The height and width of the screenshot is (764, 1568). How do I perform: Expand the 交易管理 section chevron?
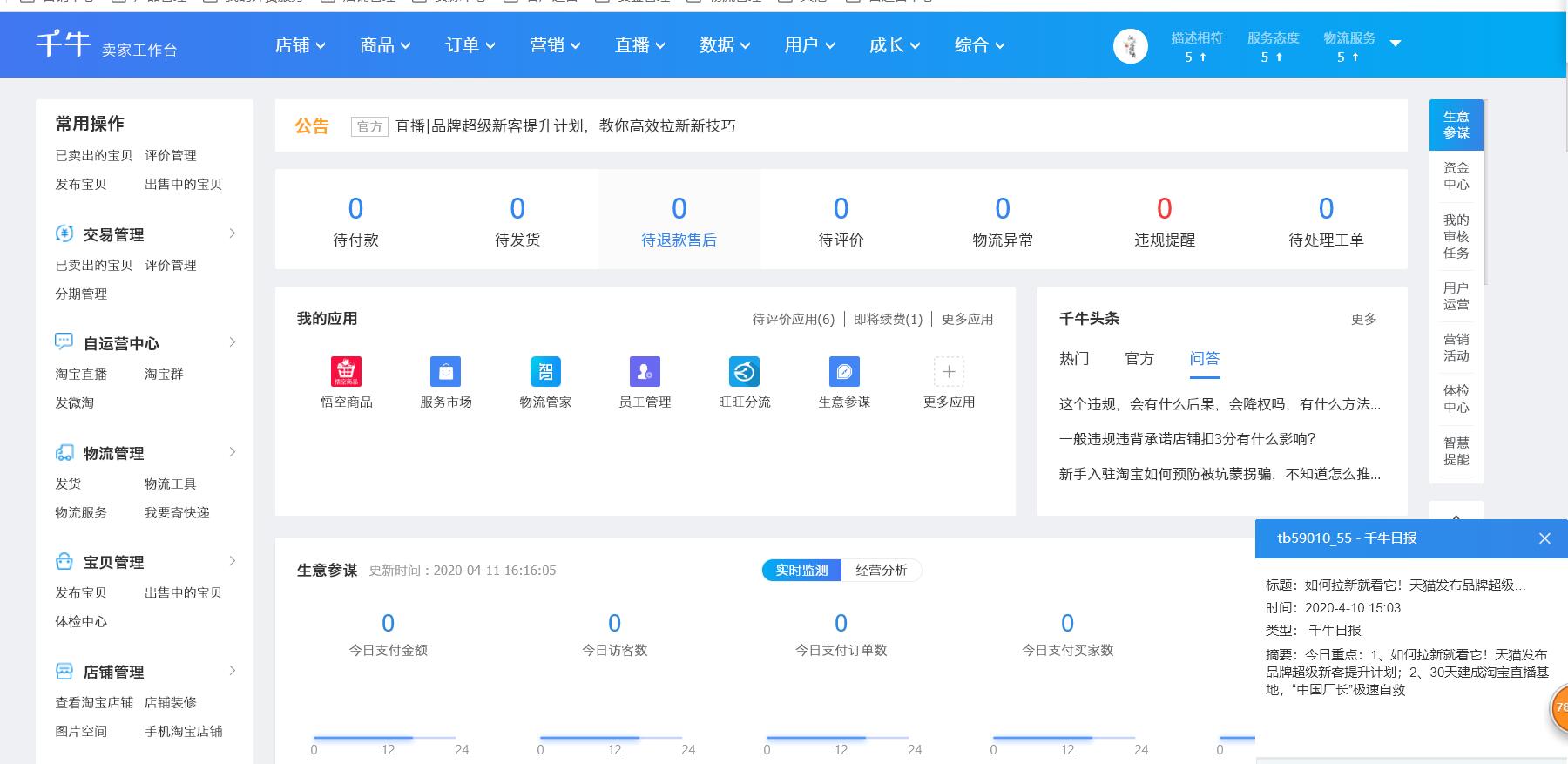pyautogui.click(x=232, y=233)
